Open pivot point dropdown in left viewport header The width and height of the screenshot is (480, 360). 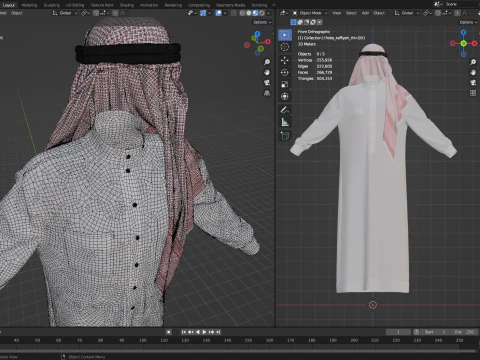pyautogui.click(x=85, y=13)
